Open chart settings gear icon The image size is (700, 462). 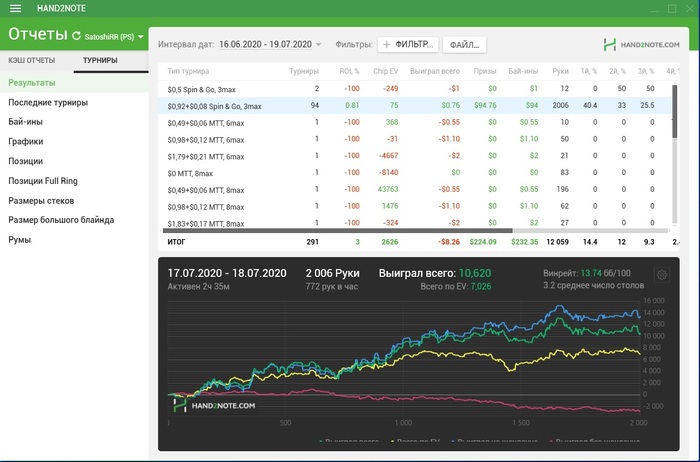(x=662, y=275)
